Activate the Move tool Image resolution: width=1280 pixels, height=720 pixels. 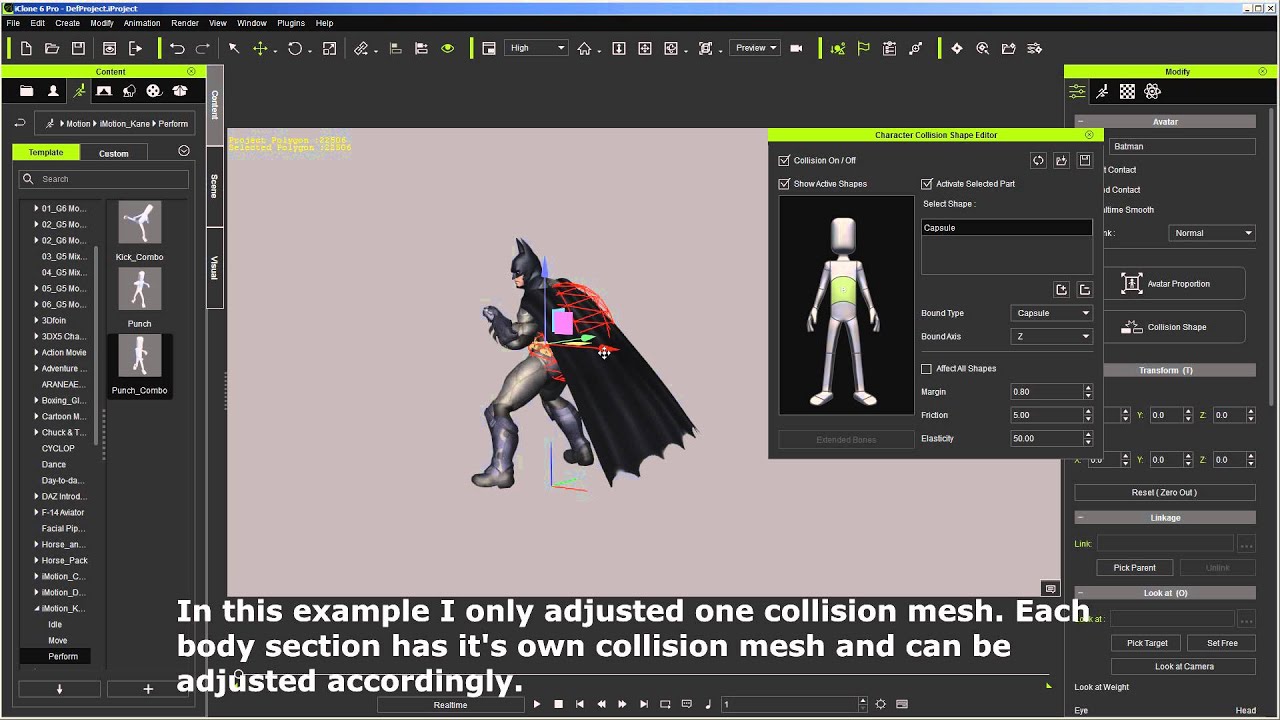[x=260, y=48]
